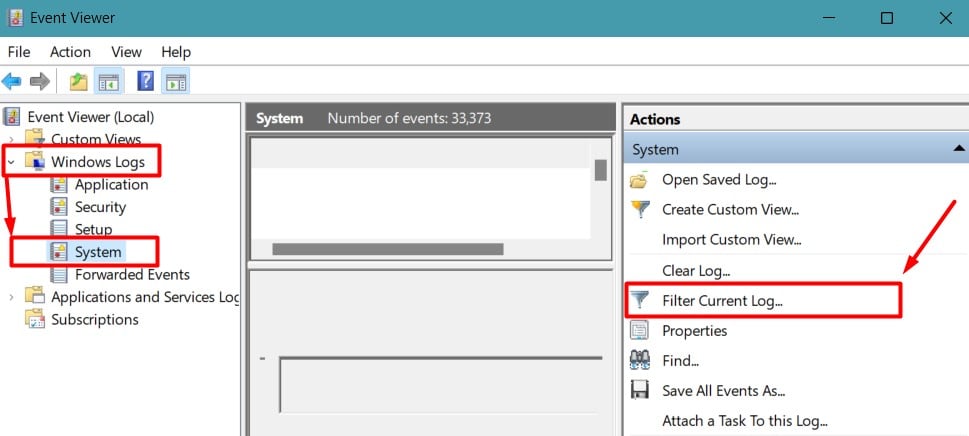Click Import Custom View... action
Screen dimensions: 969x436
tap(732, 239)
